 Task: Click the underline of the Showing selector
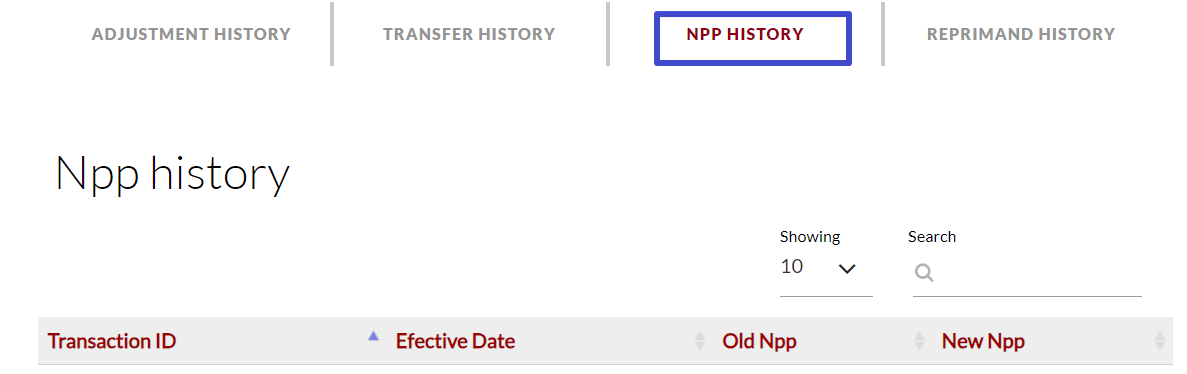826,296
